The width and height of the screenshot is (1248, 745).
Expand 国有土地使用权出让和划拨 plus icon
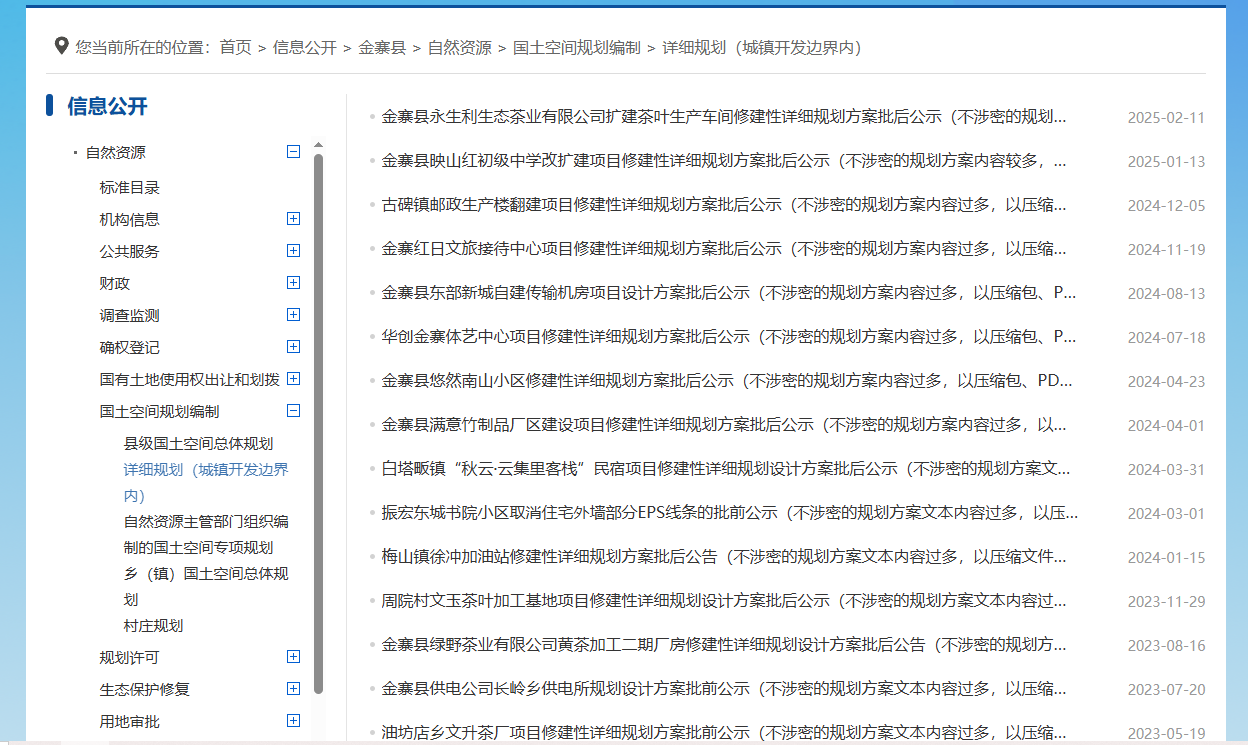click(x=293, y=379)
